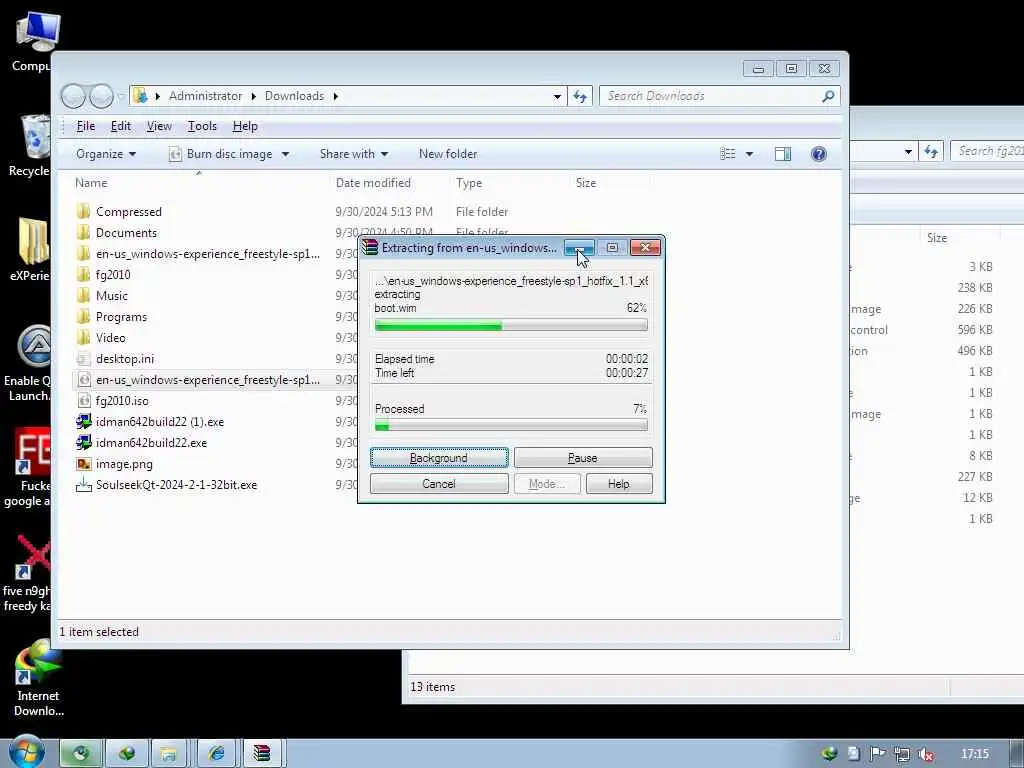Click the Recycle Bin desktop icon
Screen dimensions: 1024x768
33,146
